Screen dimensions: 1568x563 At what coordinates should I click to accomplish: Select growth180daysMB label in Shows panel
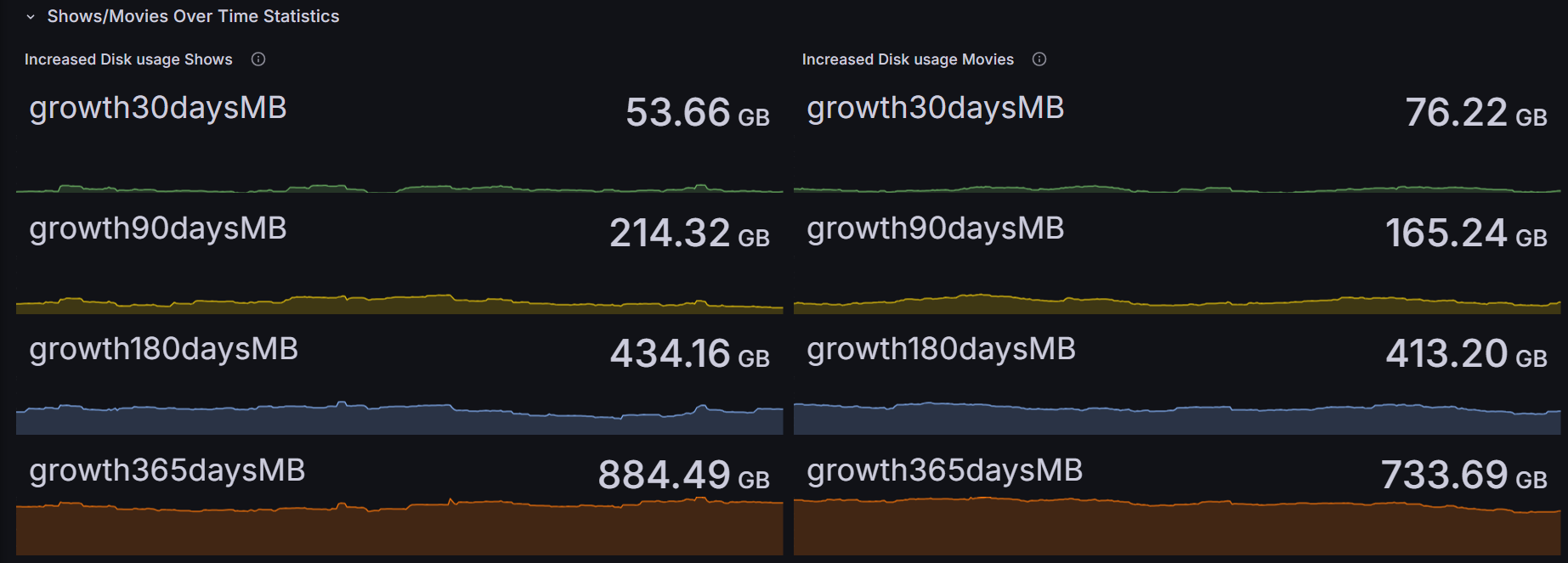(164, 350)
